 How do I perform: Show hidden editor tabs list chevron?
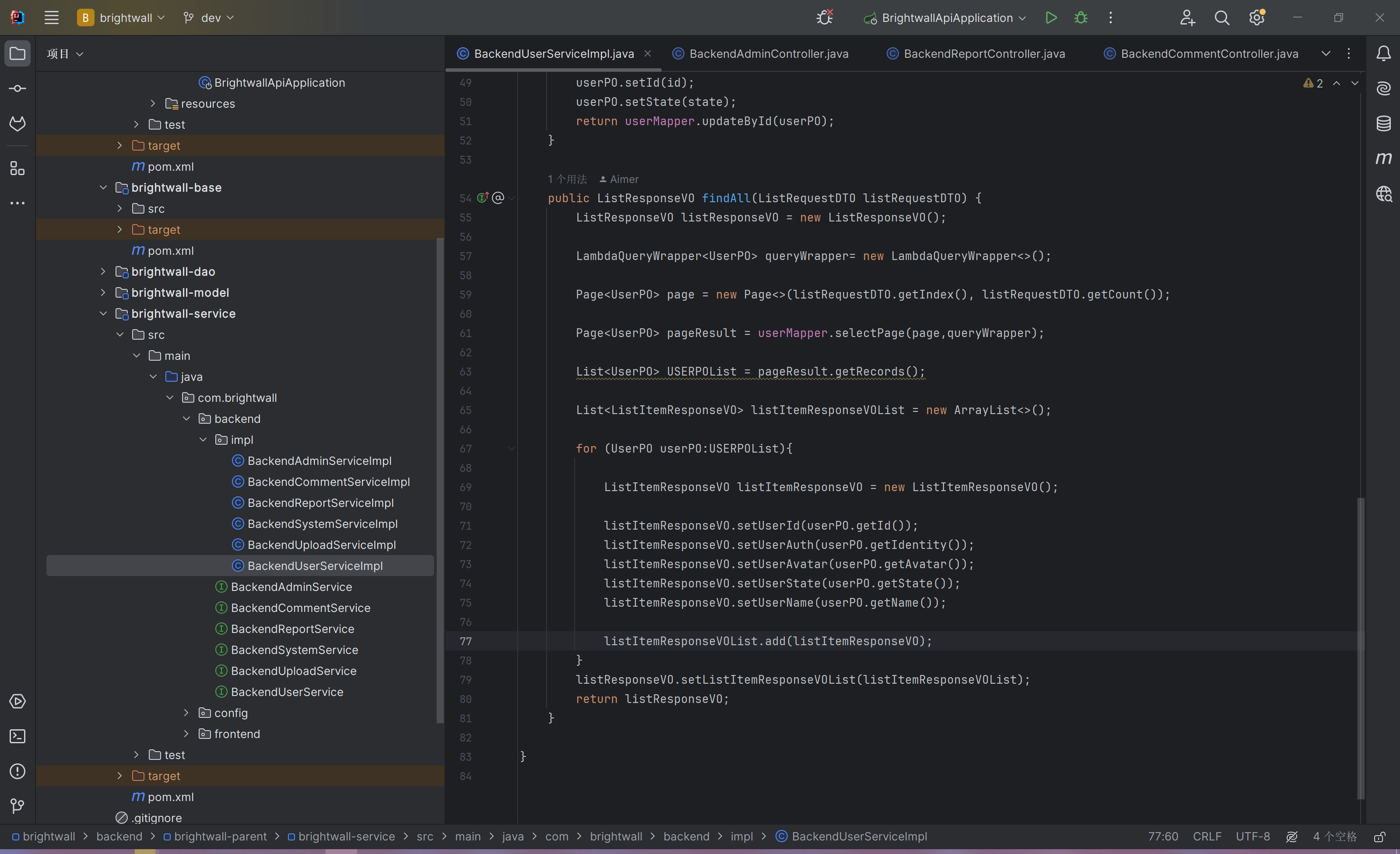pyautogui.click(x=1326, y=53)
